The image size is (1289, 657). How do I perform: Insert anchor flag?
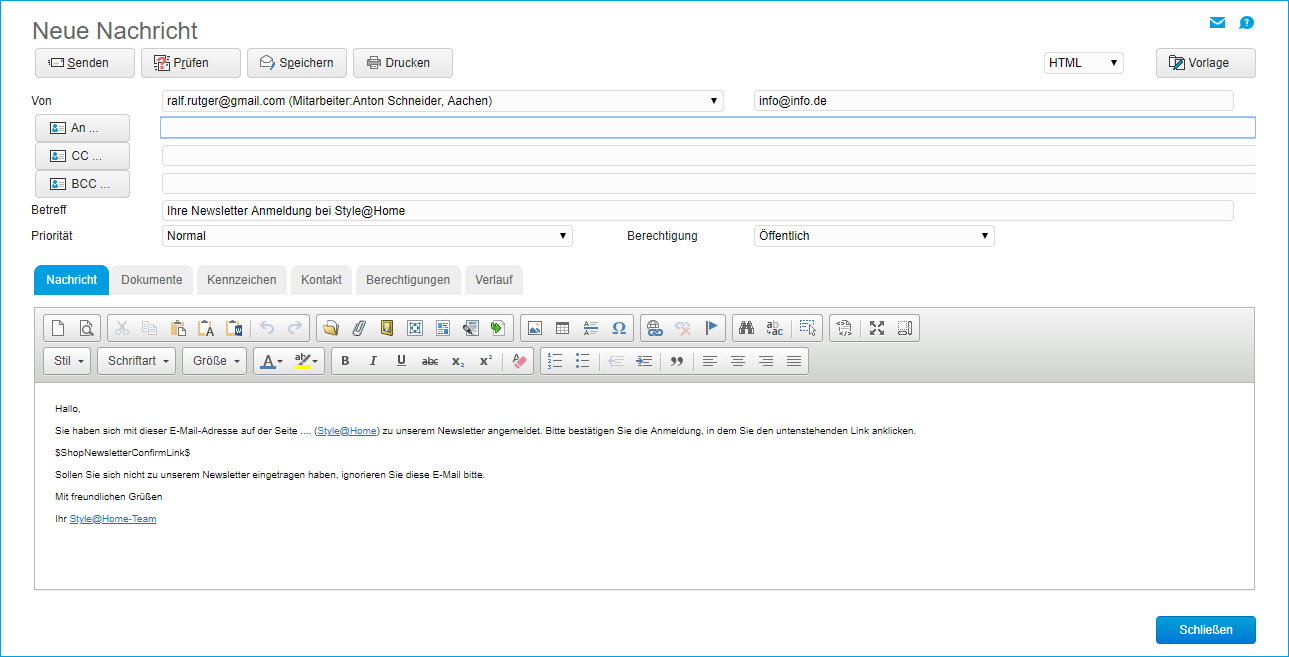click(x=711, y=328)
